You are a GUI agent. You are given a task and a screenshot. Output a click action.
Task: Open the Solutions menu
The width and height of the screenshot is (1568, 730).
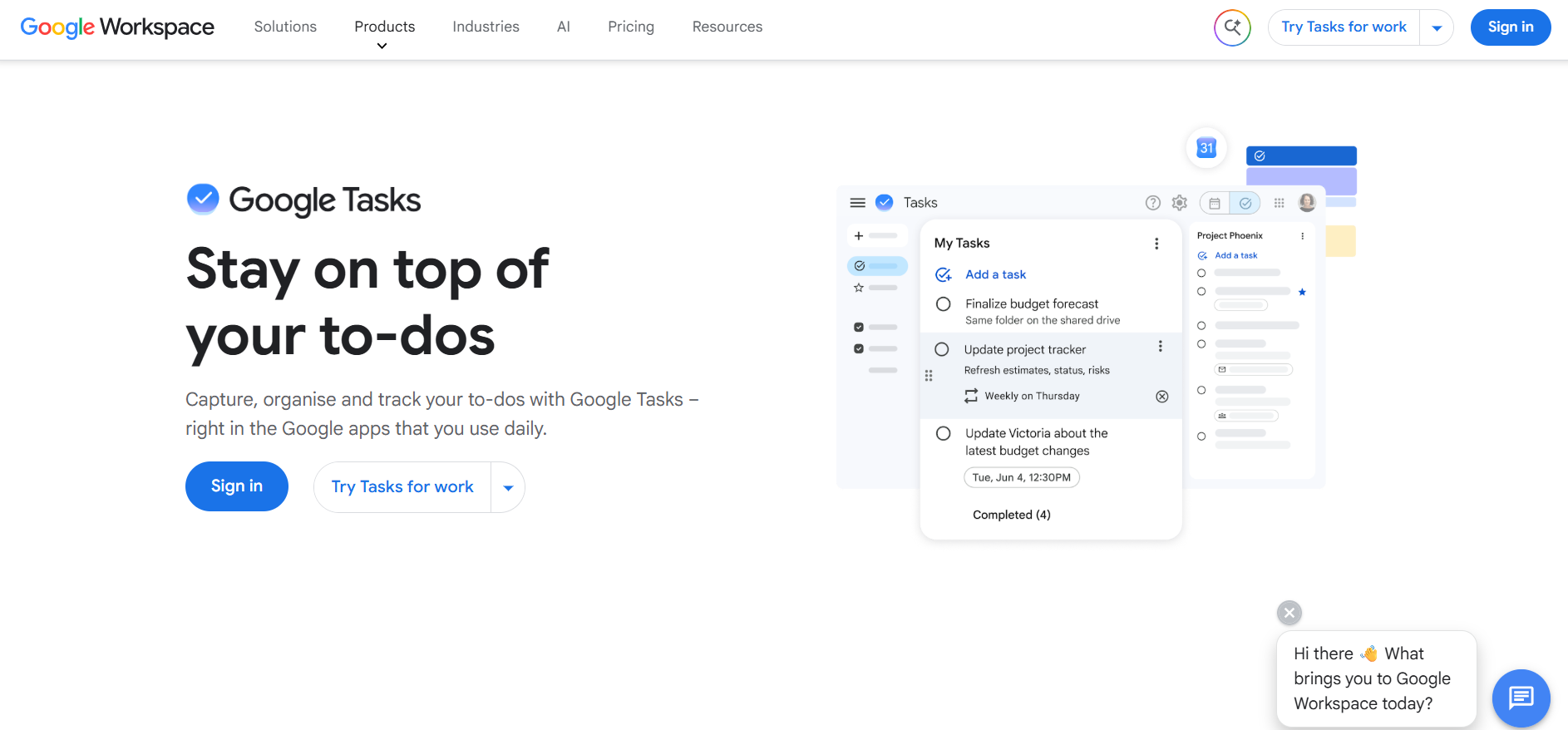coord(285,27)
